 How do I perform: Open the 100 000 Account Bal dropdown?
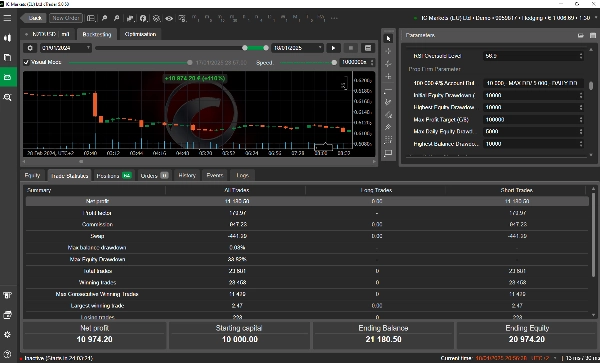click(533, 83)
